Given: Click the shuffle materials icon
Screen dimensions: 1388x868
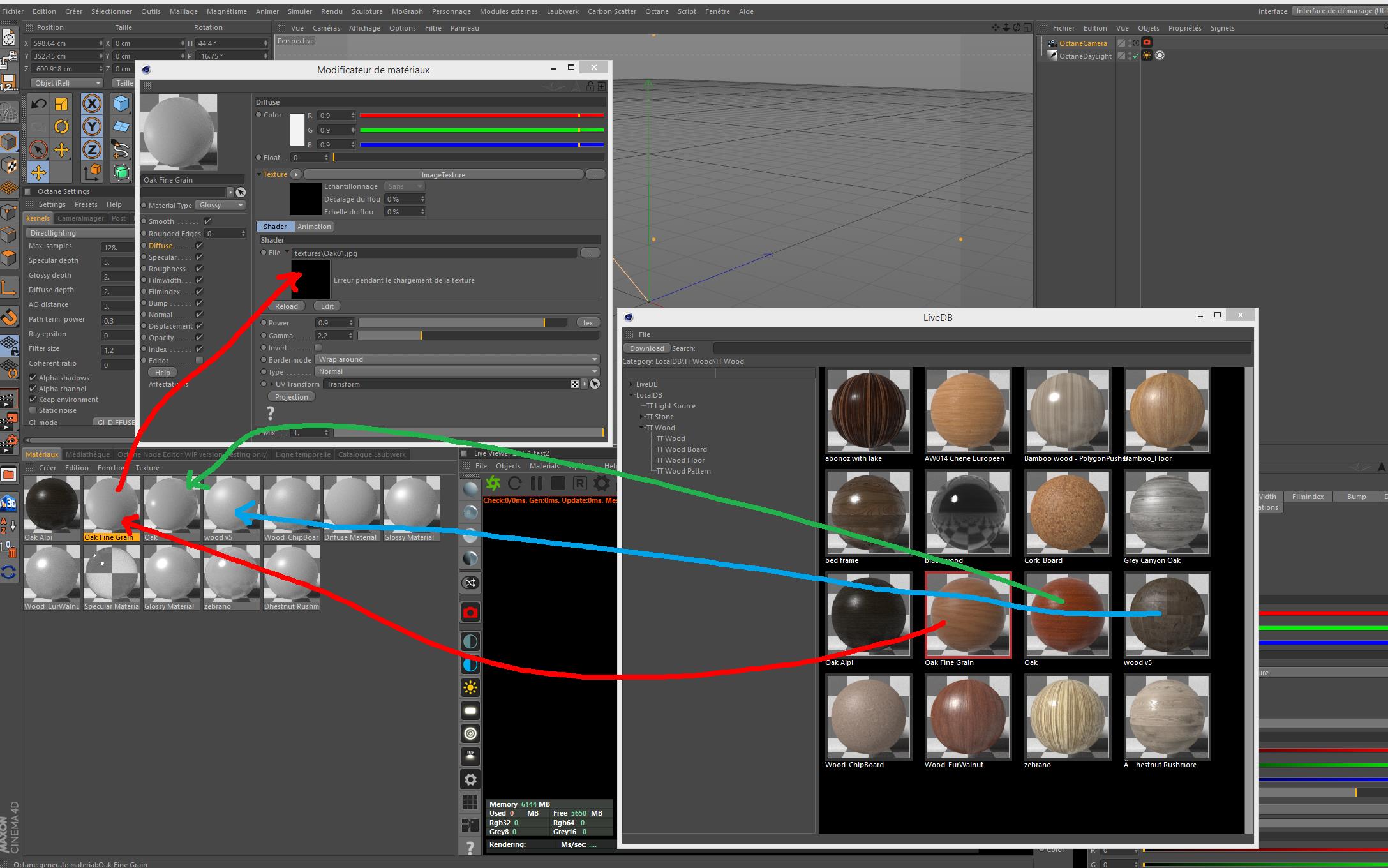Looking at the screenshot, I should pyautogui.click(x=470, y=583).
